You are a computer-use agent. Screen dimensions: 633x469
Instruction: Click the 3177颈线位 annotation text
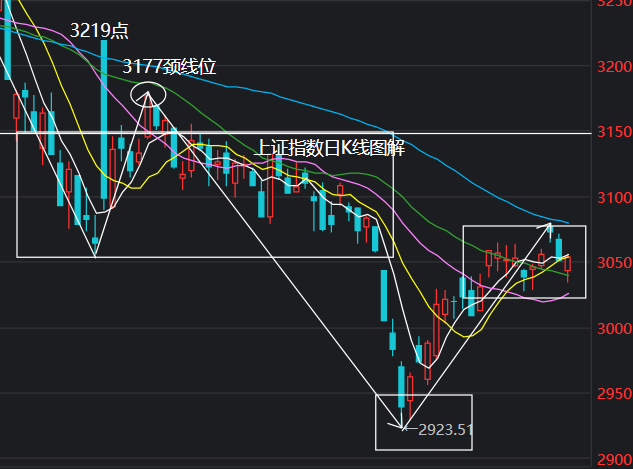point(169,67)
